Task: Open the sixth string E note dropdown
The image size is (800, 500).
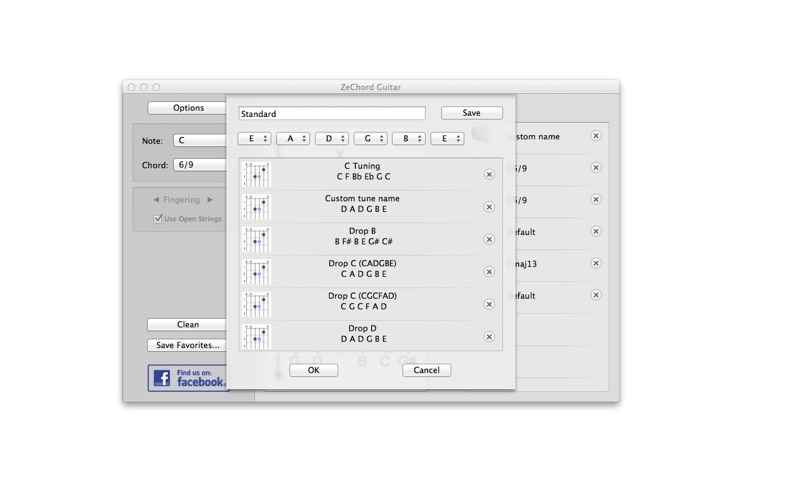Action: (254, 138)
